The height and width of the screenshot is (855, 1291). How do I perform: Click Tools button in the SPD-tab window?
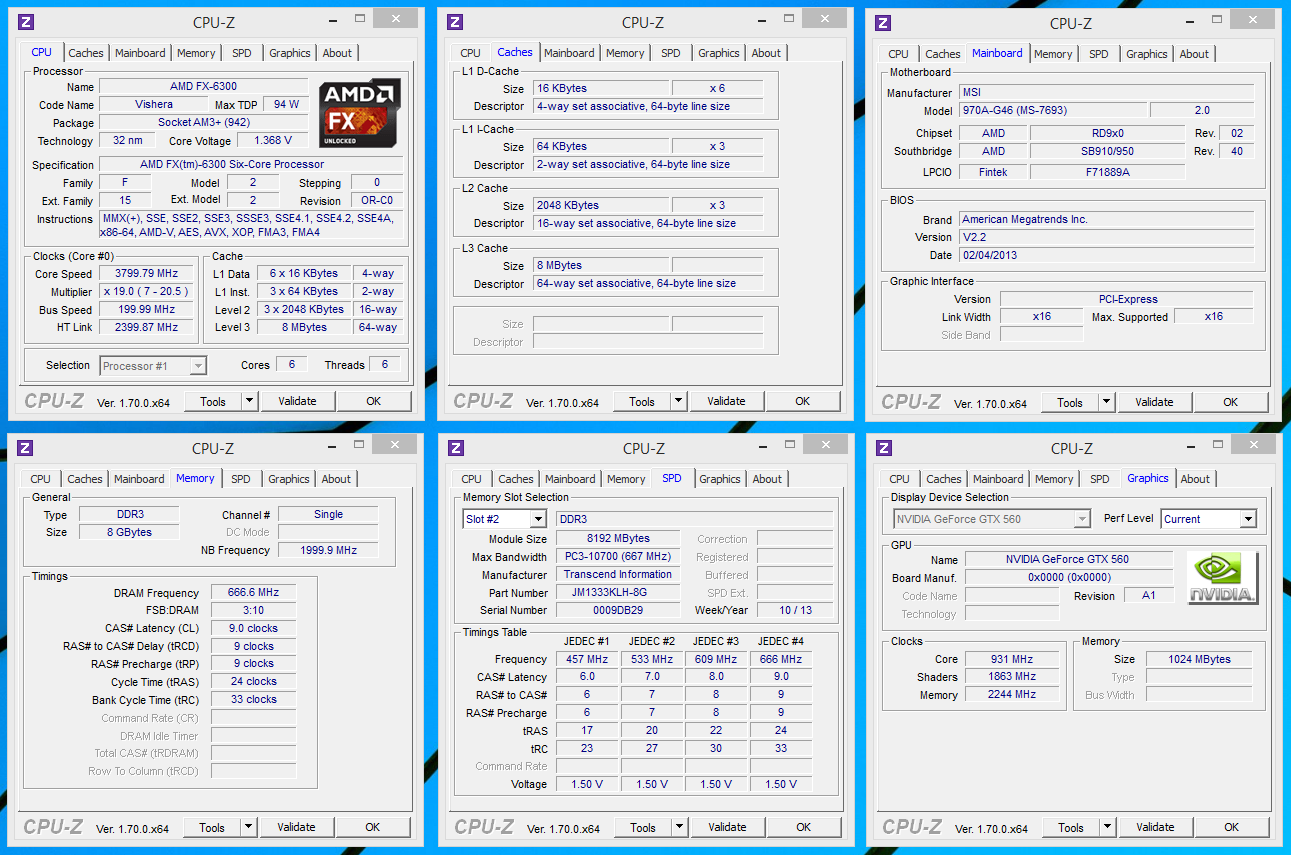[643, 827]
